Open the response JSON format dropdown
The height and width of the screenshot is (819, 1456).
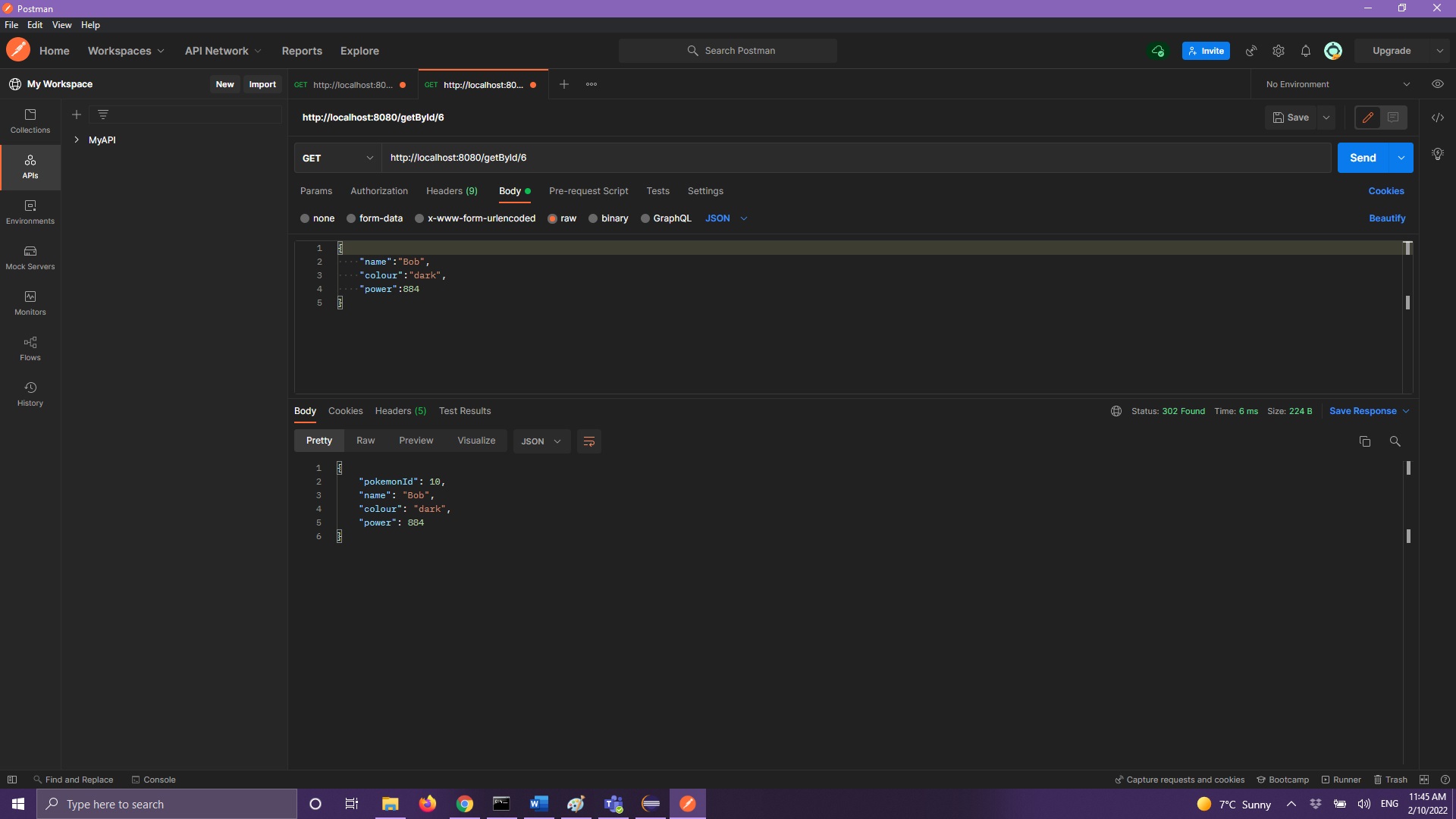pyautogui.click(x=541, y=441)
